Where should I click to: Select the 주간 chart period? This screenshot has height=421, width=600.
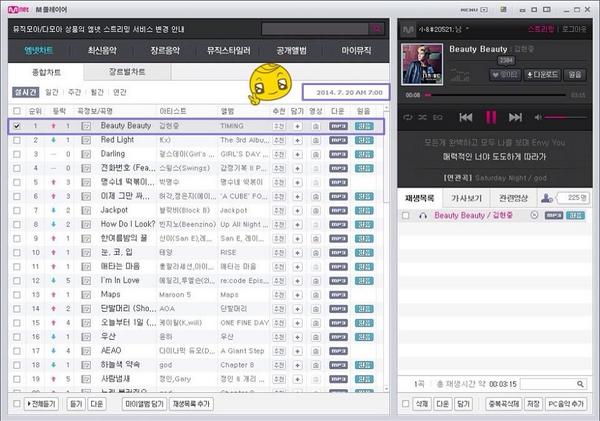pyautogui.click(x=75, y=92)
